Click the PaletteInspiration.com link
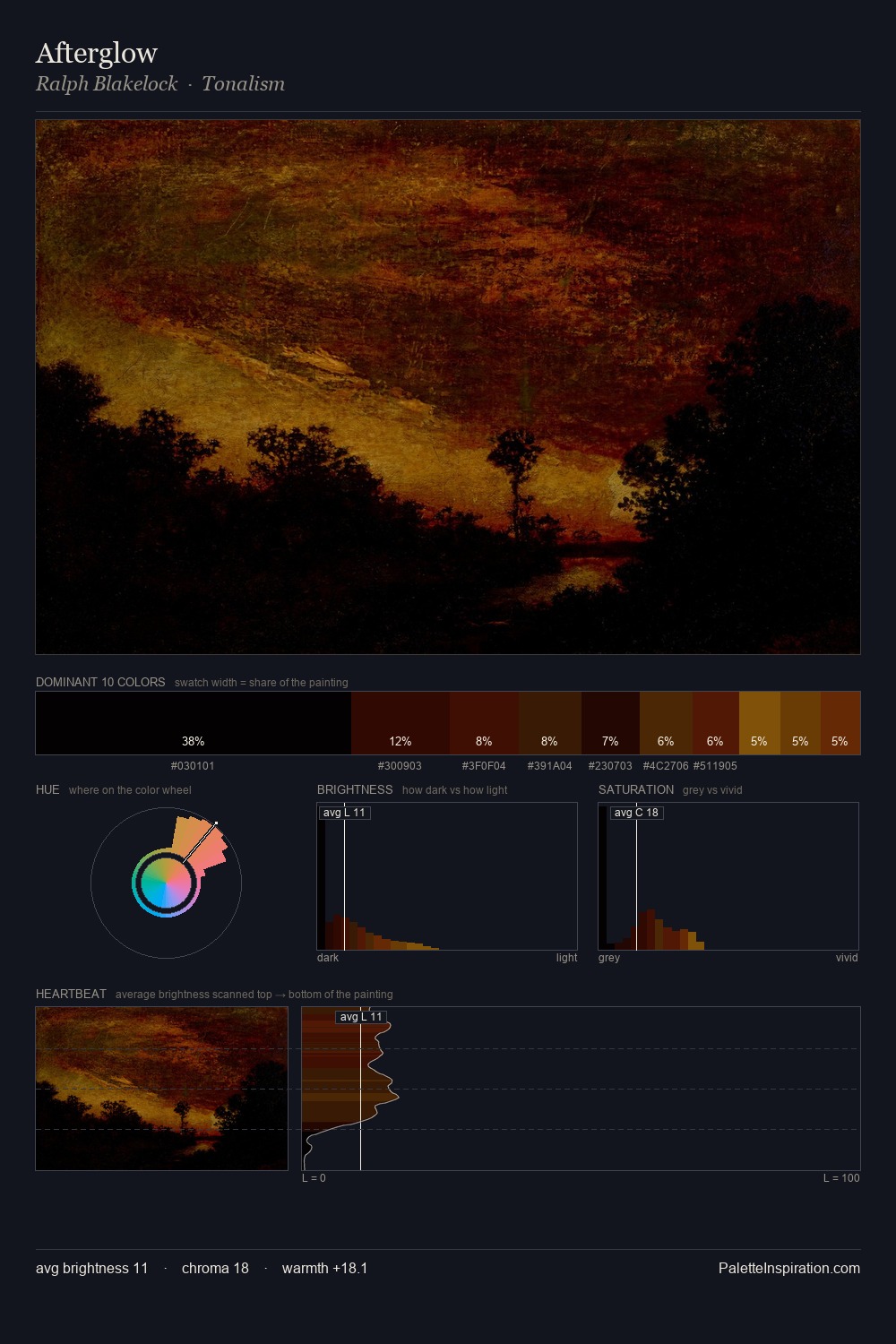Viewport: 896px width, 1344px height. [789, 1268]
